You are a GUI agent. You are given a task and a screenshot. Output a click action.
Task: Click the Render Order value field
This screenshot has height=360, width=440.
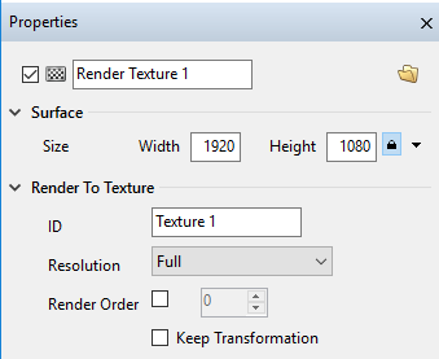pos(224,302)
